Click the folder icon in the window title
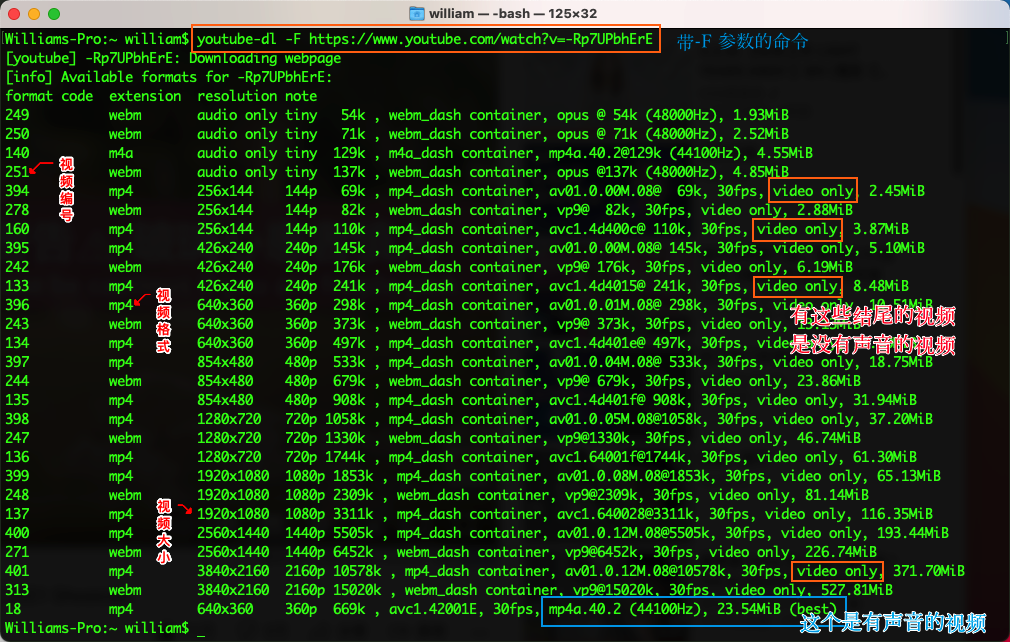The image size is (1010, 642). [x=417, y=14]
